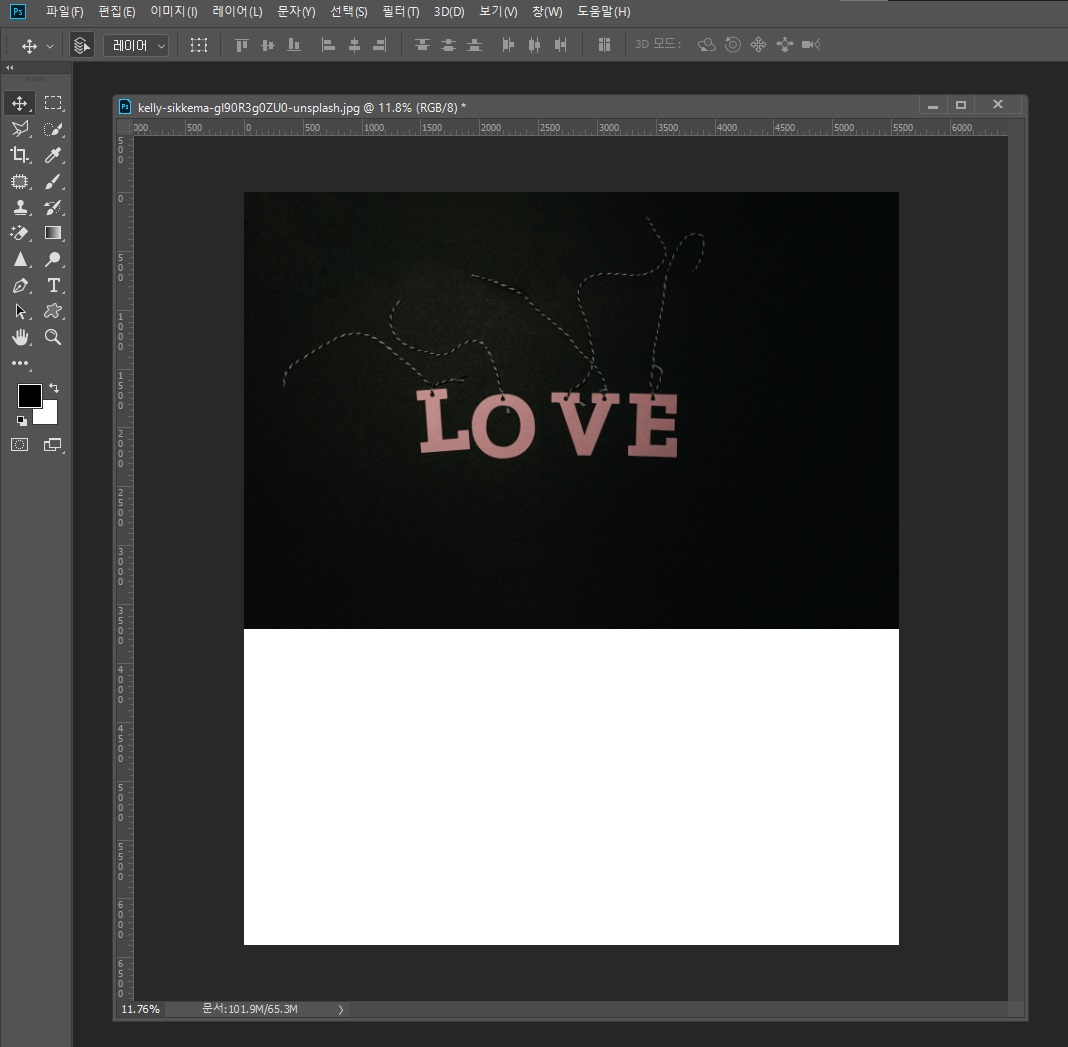Click the white background color swatch

pos(49,414)
